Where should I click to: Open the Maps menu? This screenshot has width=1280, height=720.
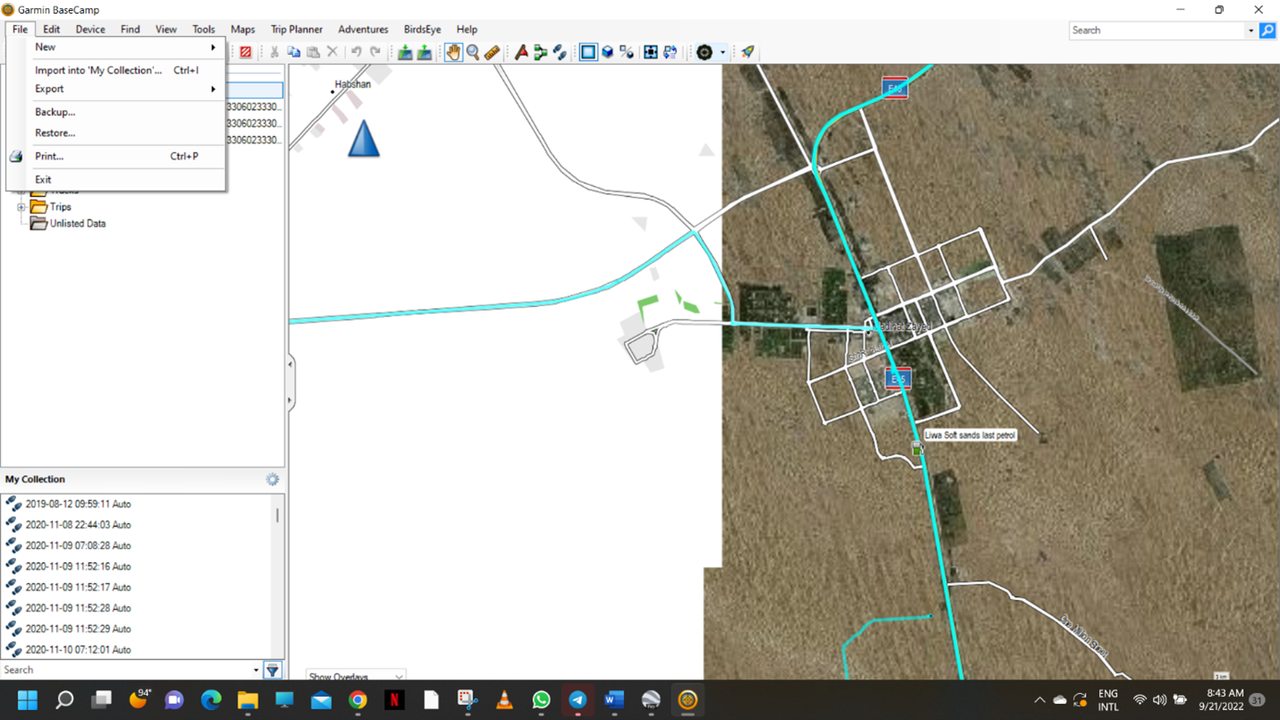tap(243, 29)
